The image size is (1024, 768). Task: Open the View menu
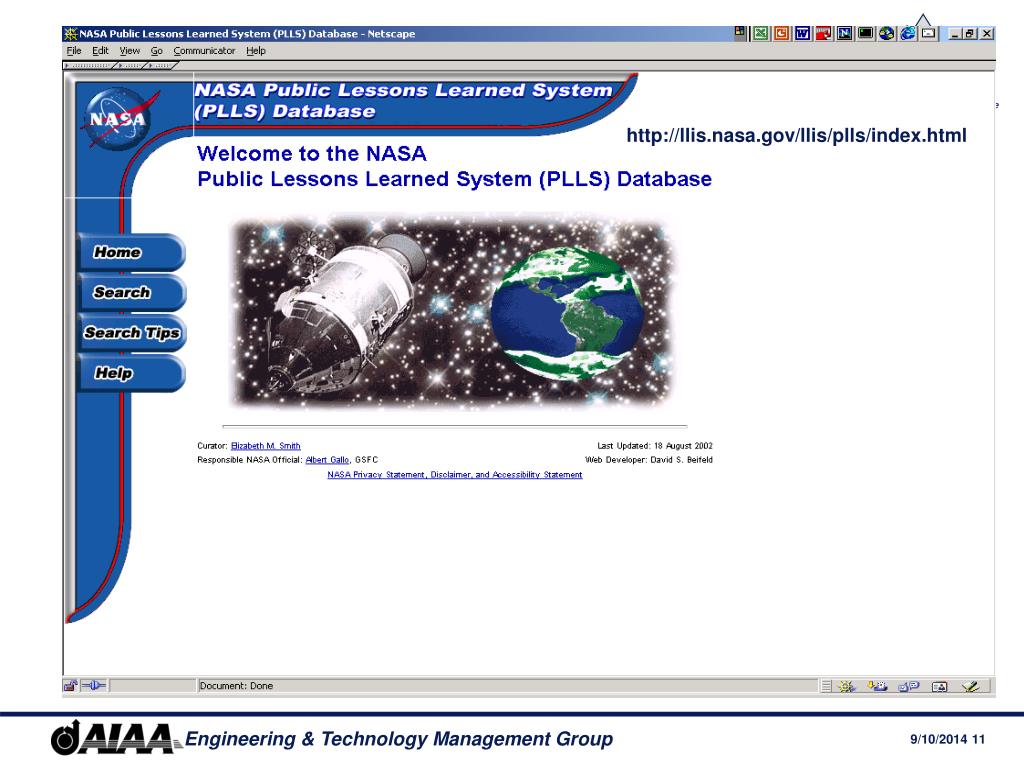click(129, 50)
